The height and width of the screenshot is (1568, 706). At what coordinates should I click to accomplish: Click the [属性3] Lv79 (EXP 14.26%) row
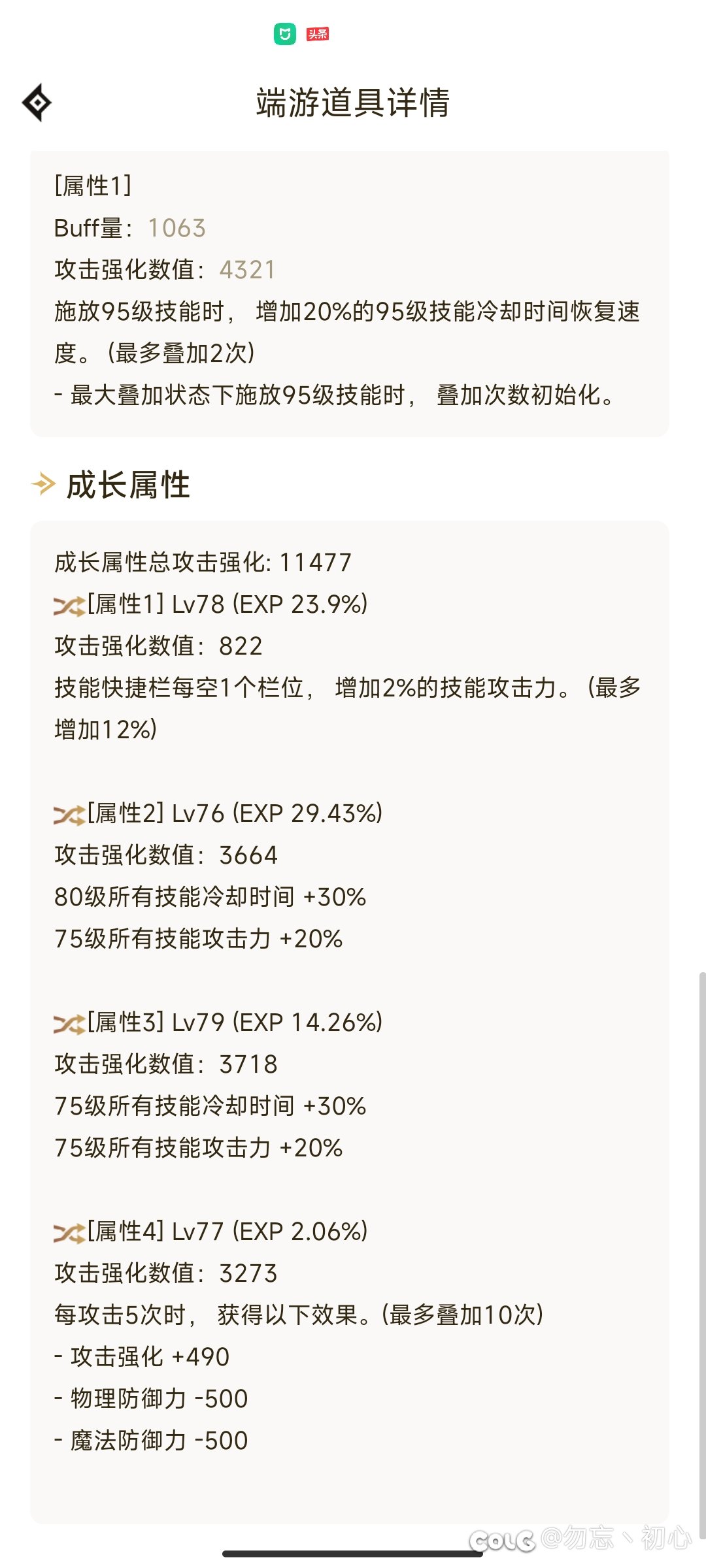218,1022
